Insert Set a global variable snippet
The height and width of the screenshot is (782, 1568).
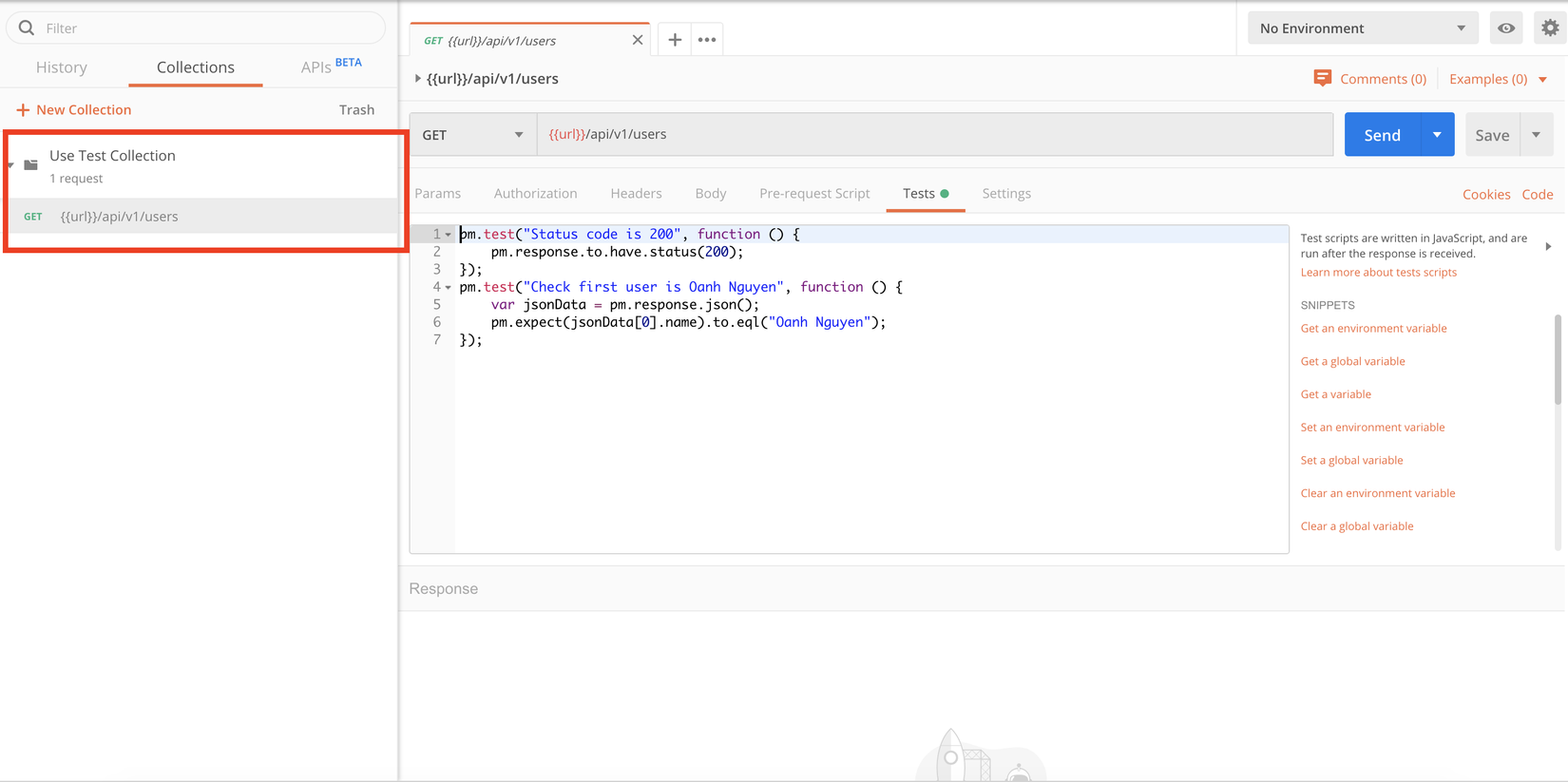[x=1351, y=461]
